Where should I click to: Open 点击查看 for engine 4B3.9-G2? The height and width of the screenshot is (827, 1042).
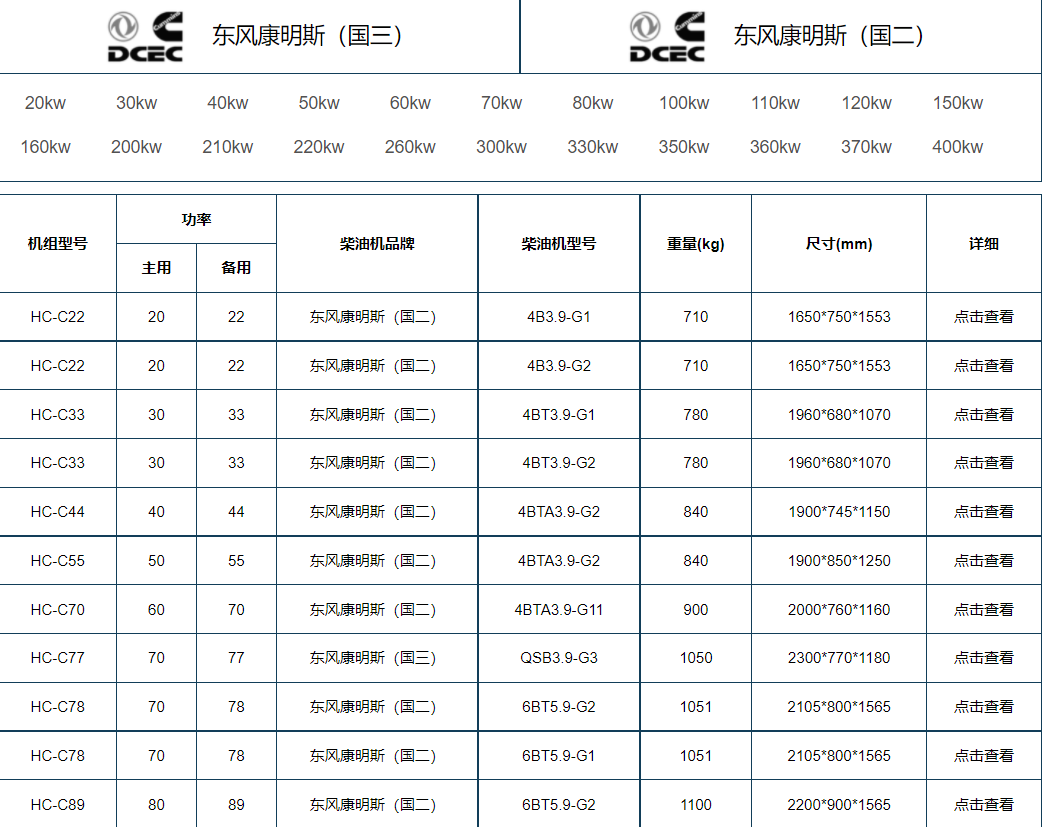pos(984,366)
